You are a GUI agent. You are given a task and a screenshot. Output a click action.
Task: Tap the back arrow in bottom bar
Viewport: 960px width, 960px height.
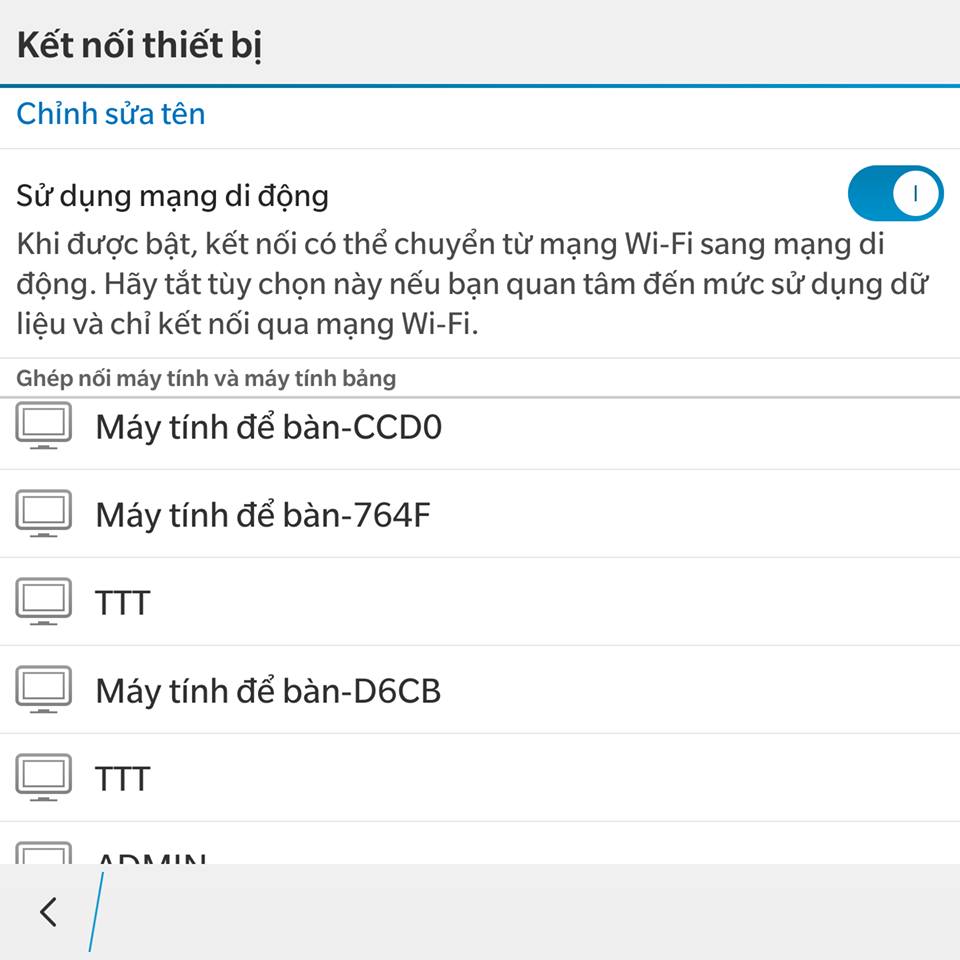pos(48,912)
